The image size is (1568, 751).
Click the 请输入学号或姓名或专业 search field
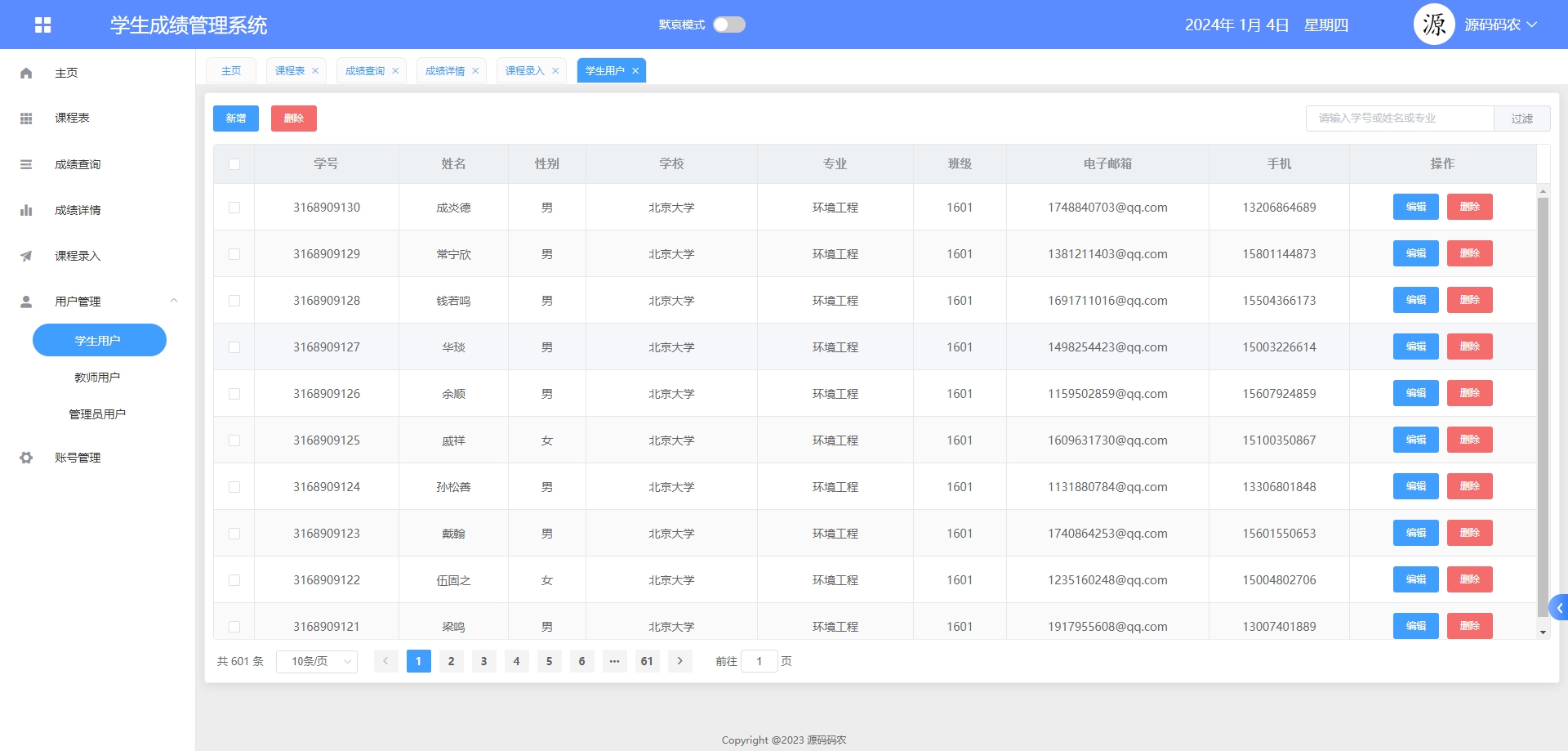click(1400, 118)
